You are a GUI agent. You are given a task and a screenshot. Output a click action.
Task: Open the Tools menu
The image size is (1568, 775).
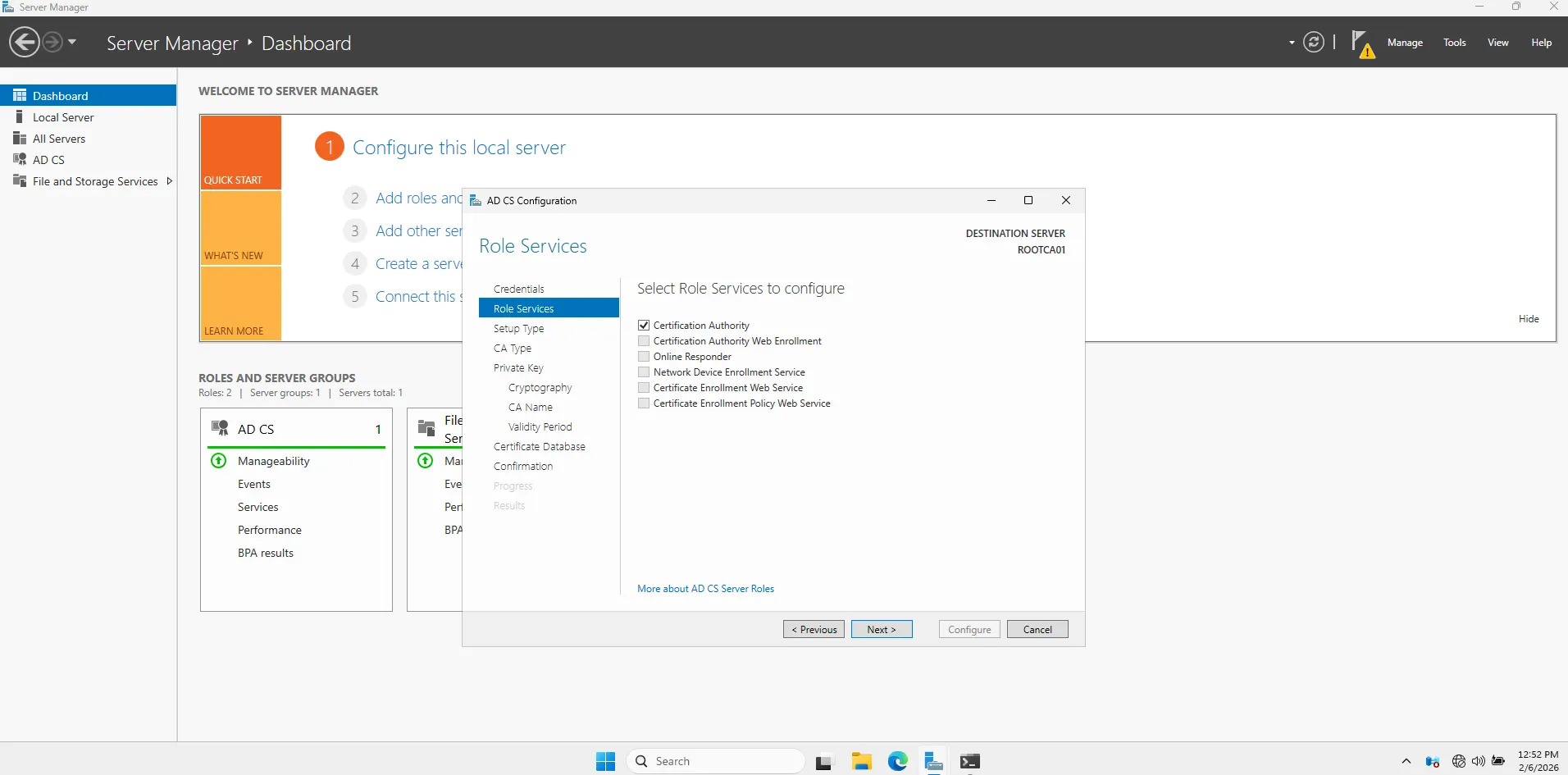click(x=1455, y=43)
